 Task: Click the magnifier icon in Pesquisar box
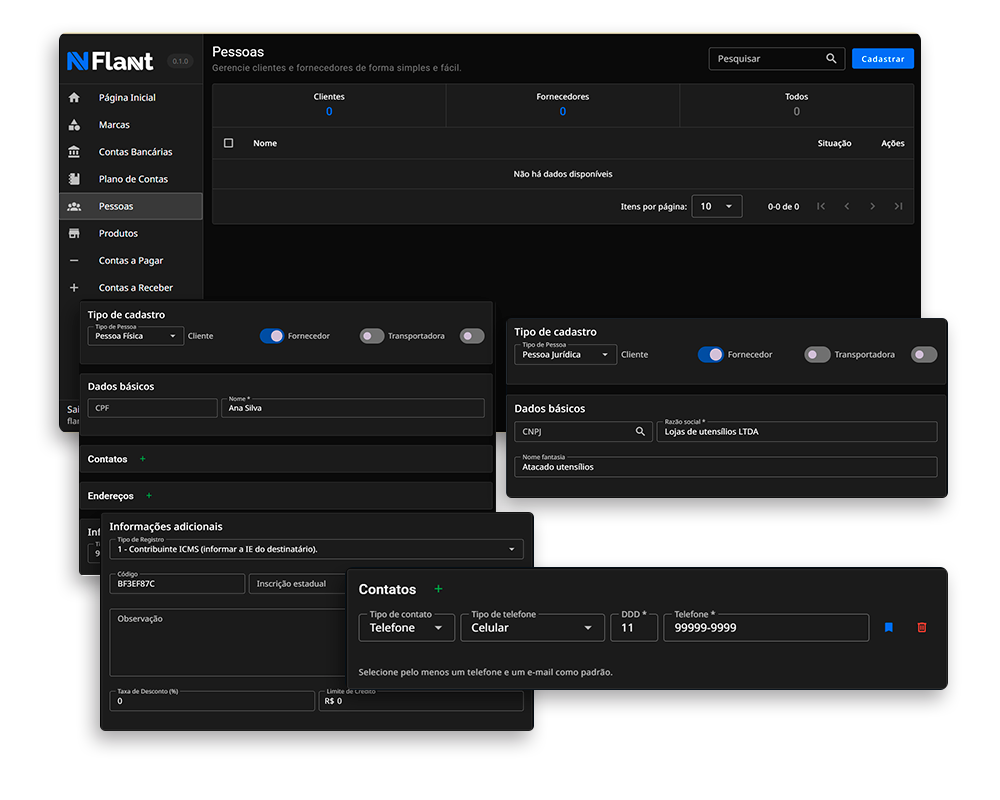tap(831, 59)
